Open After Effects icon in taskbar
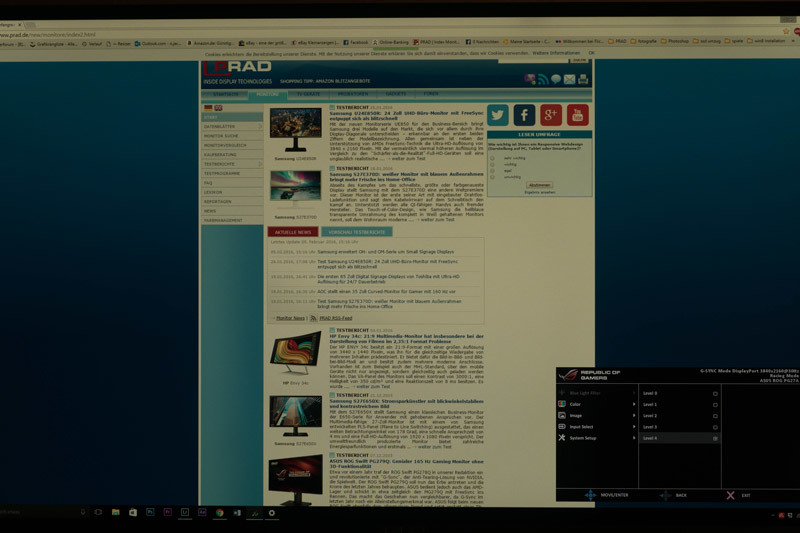The image size is (800, 533). pyautogui.click(x=202, y=512)
